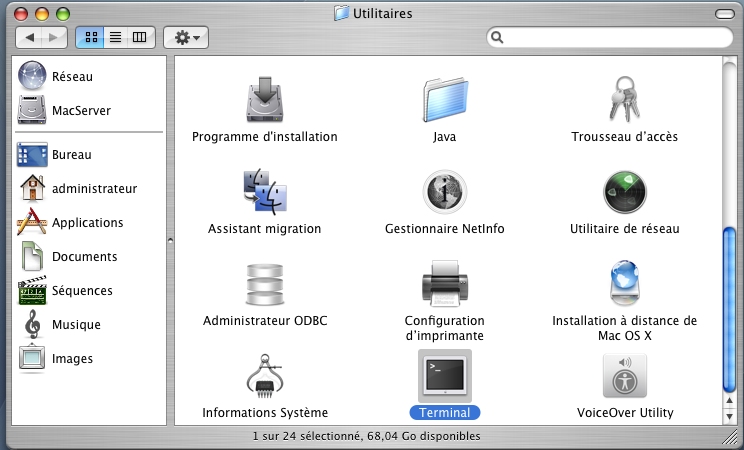Click the Programme d'installation name label
This screenshot has height=450, width=744.
click(x=265, y=137)
